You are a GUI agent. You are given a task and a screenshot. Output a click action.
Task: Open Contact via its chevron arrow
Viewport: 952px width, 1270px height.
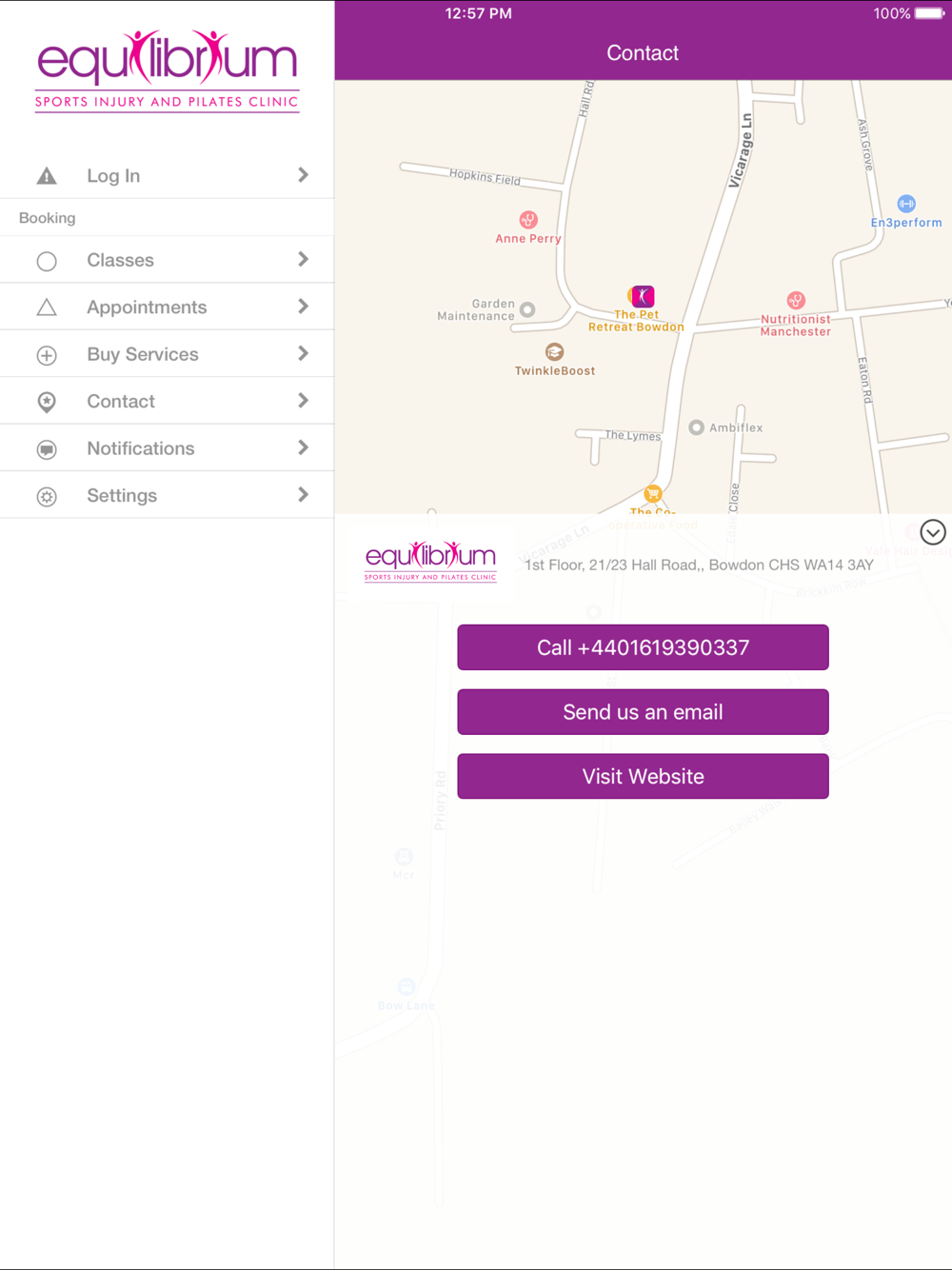303,401
